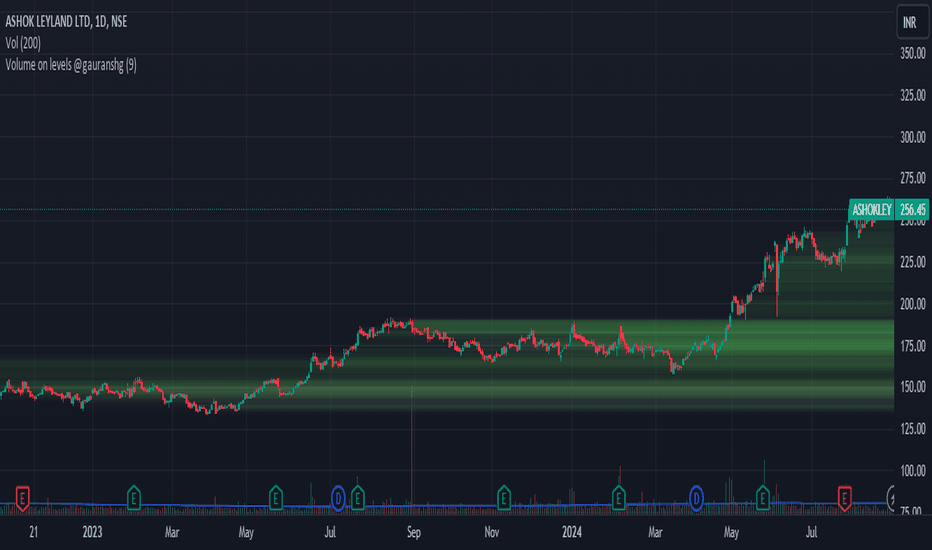Screen dimensions: 932x550
Task: Open the green earnings marker after the second May label
Action: point(763,498)
